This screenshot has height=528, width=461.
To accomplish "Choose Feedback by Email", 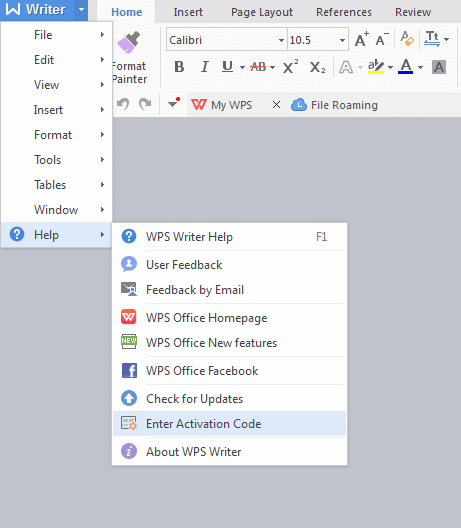I will click(x=229, y=290).
